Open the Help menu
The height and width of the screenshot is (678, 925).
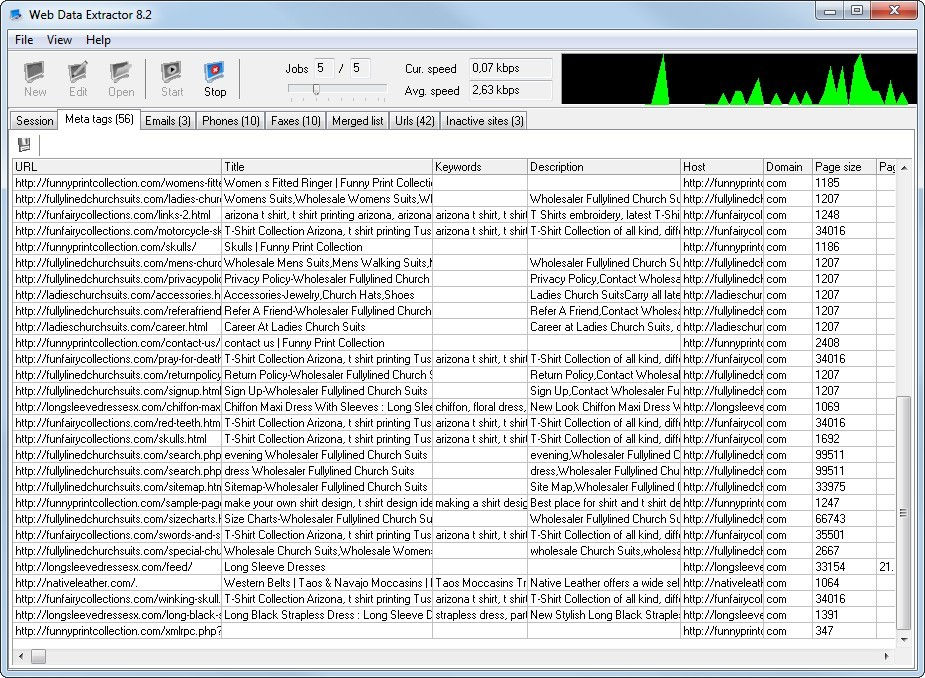(98, 40)
